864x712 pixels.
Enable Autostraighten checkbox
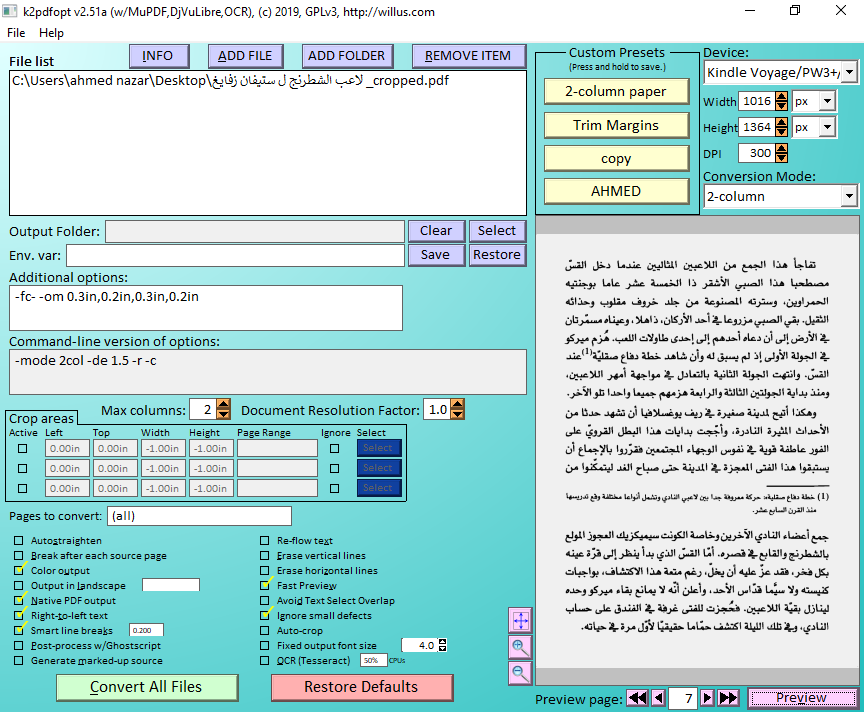click(x=19, y=540)
